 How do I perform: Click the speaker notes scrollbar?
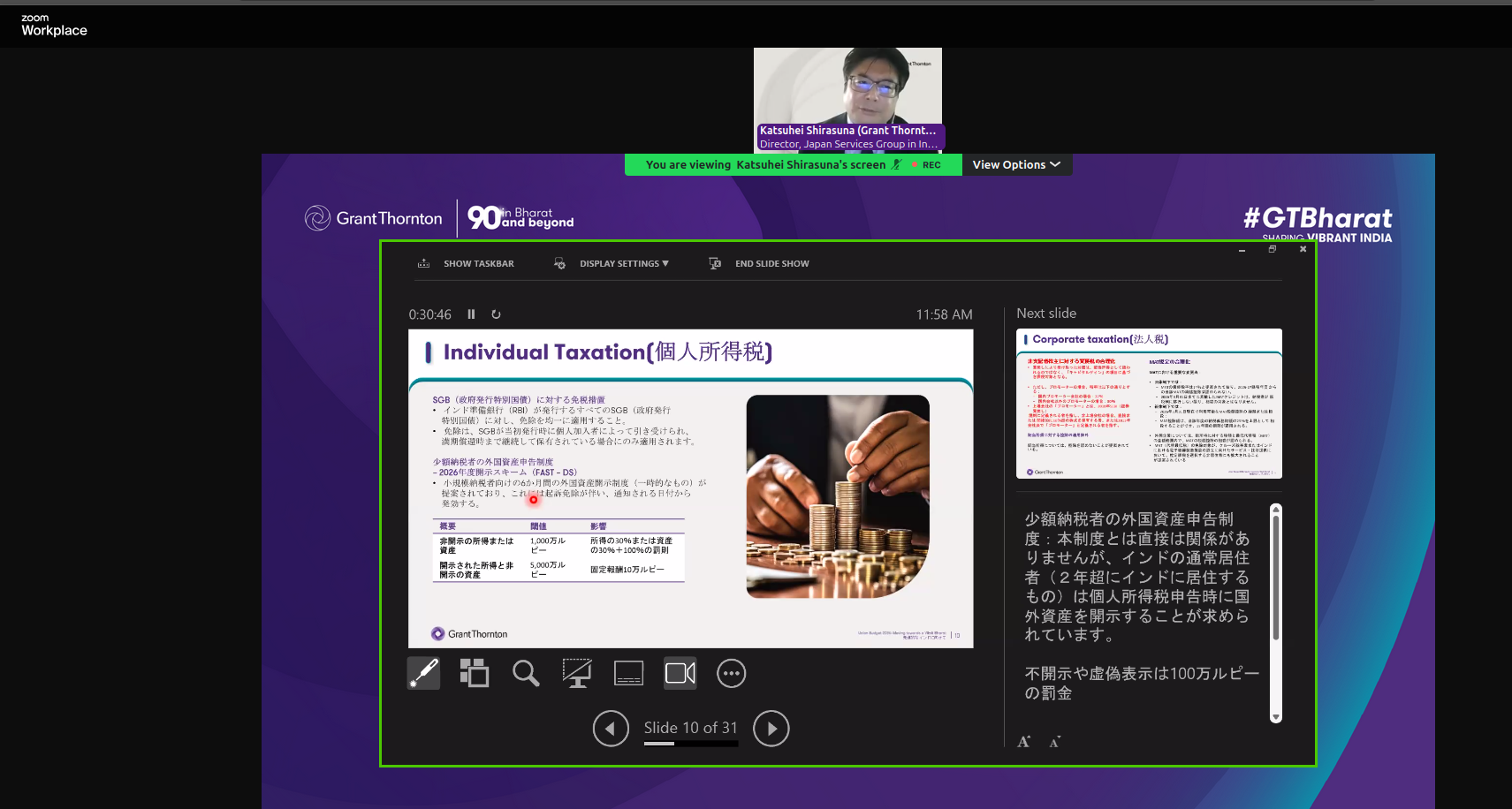tap(1275, 574)
